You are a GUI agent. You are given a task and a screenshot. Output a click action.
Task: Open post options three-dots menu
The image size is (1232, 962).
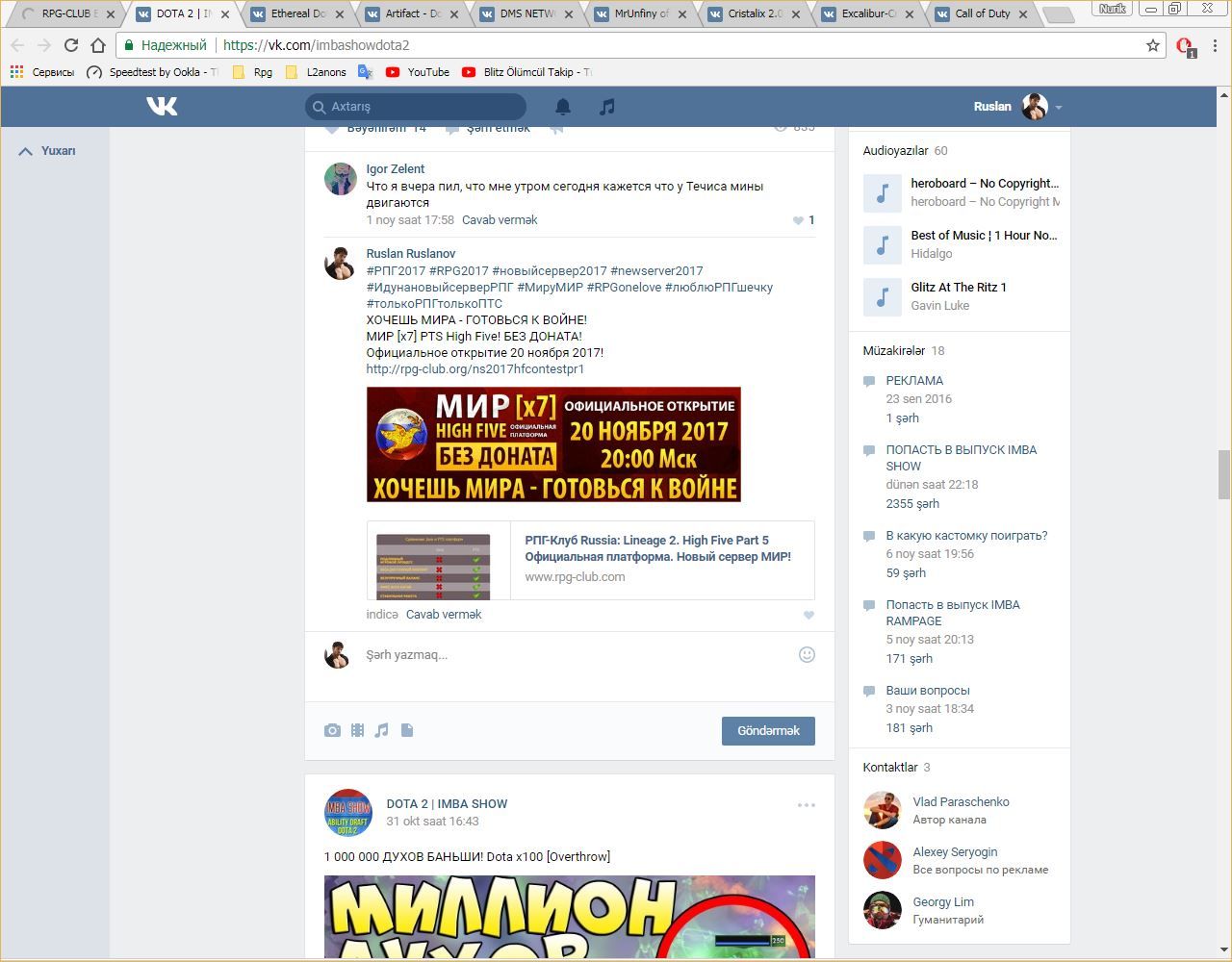(807, 804)
